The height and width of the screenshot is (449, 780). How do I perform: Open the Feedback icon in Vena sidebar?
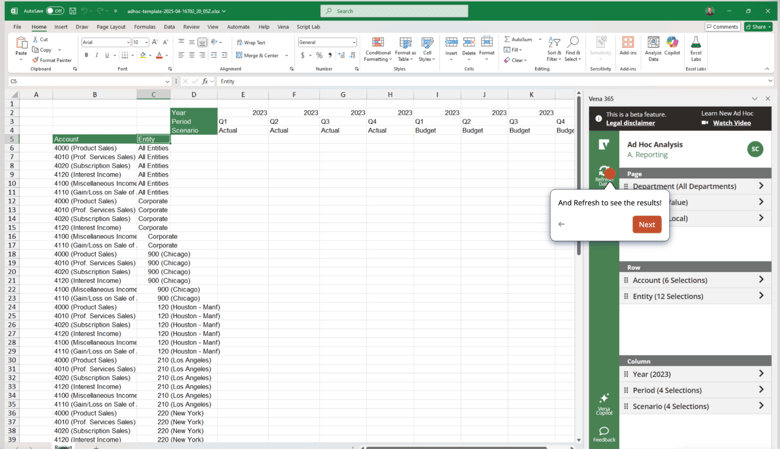click(604, 433)
